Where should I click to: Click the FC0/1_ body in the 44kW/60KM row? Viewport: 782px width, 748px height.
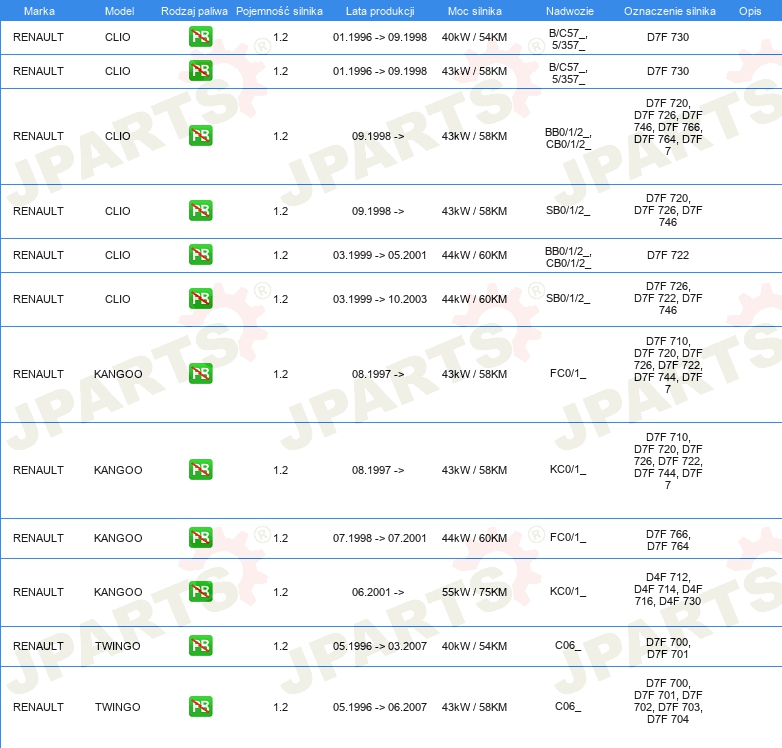(x=568, y=537)
